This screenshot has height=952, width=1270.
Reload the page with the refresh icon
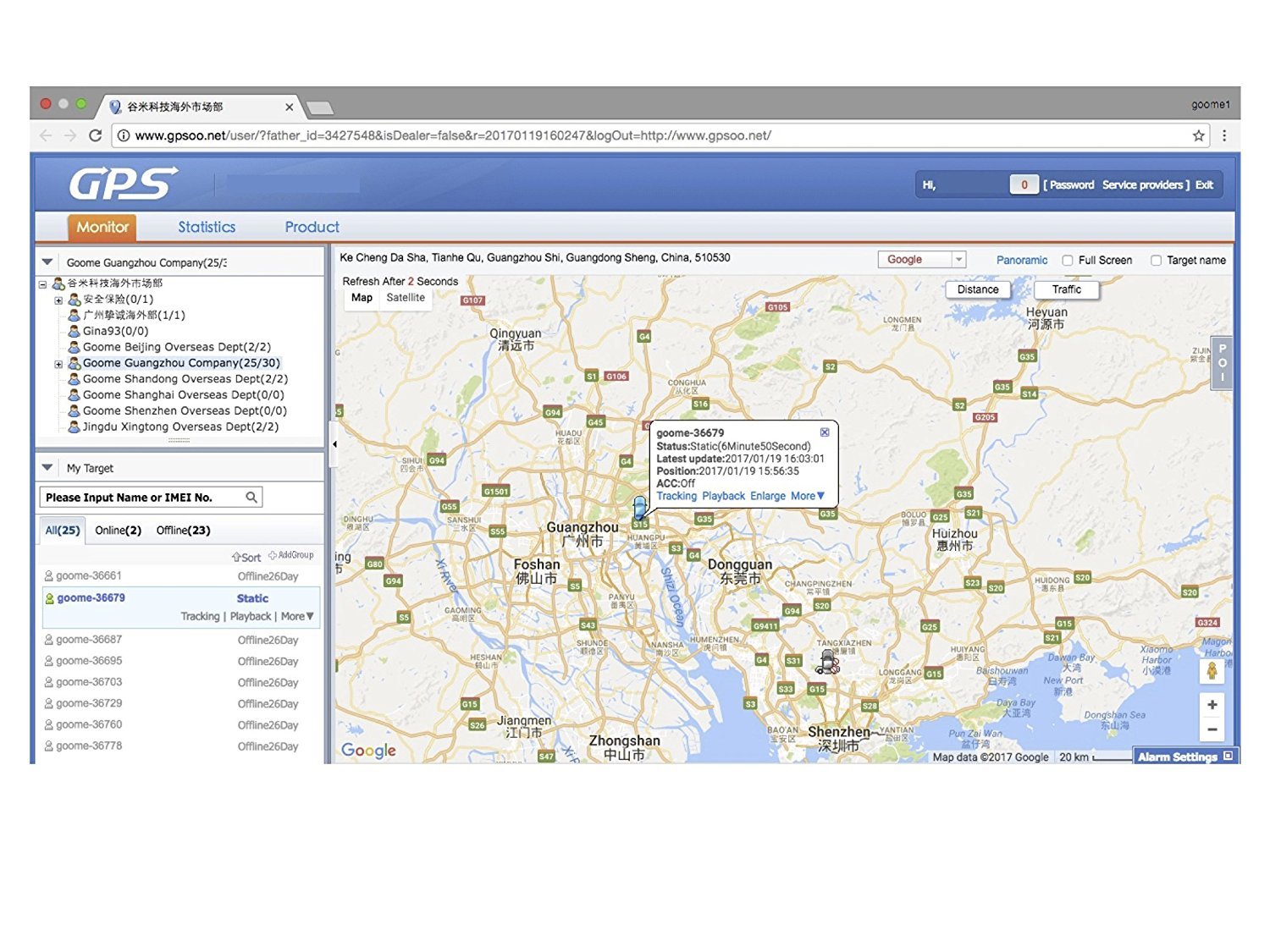96,135
